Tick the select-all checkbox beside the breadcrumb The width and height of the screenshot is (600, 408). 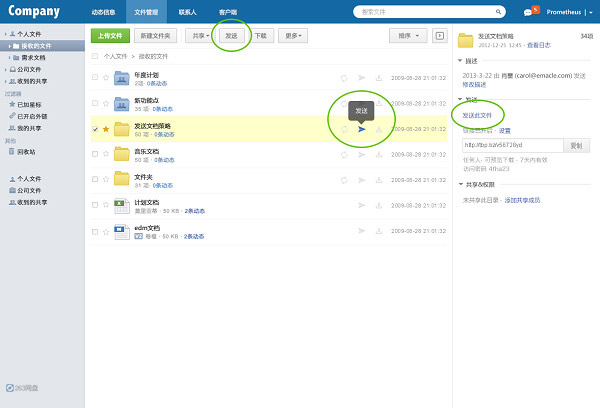click(95, 57)
